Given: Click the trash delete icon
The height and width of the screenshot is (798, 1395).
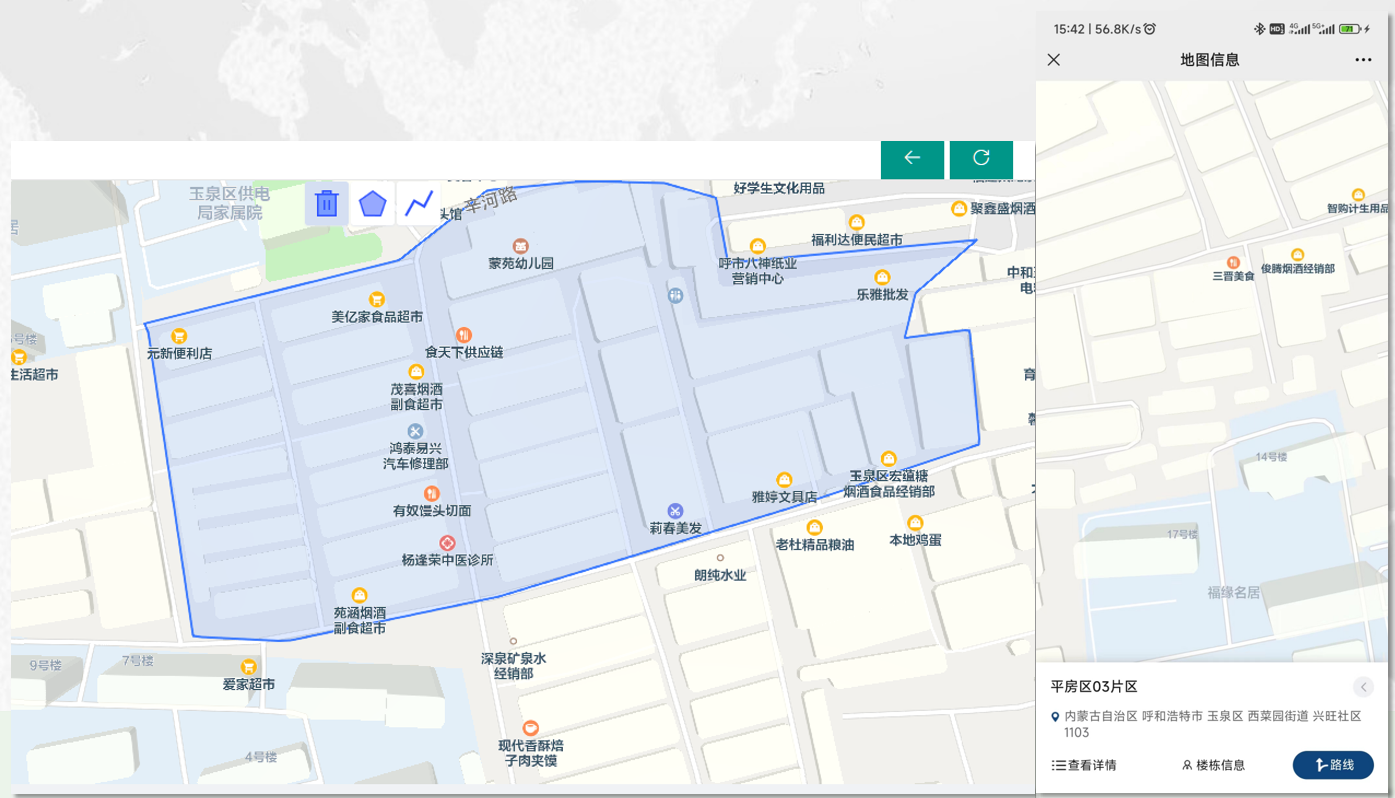Looking at the screenshot, I should [x=326, y=204].
